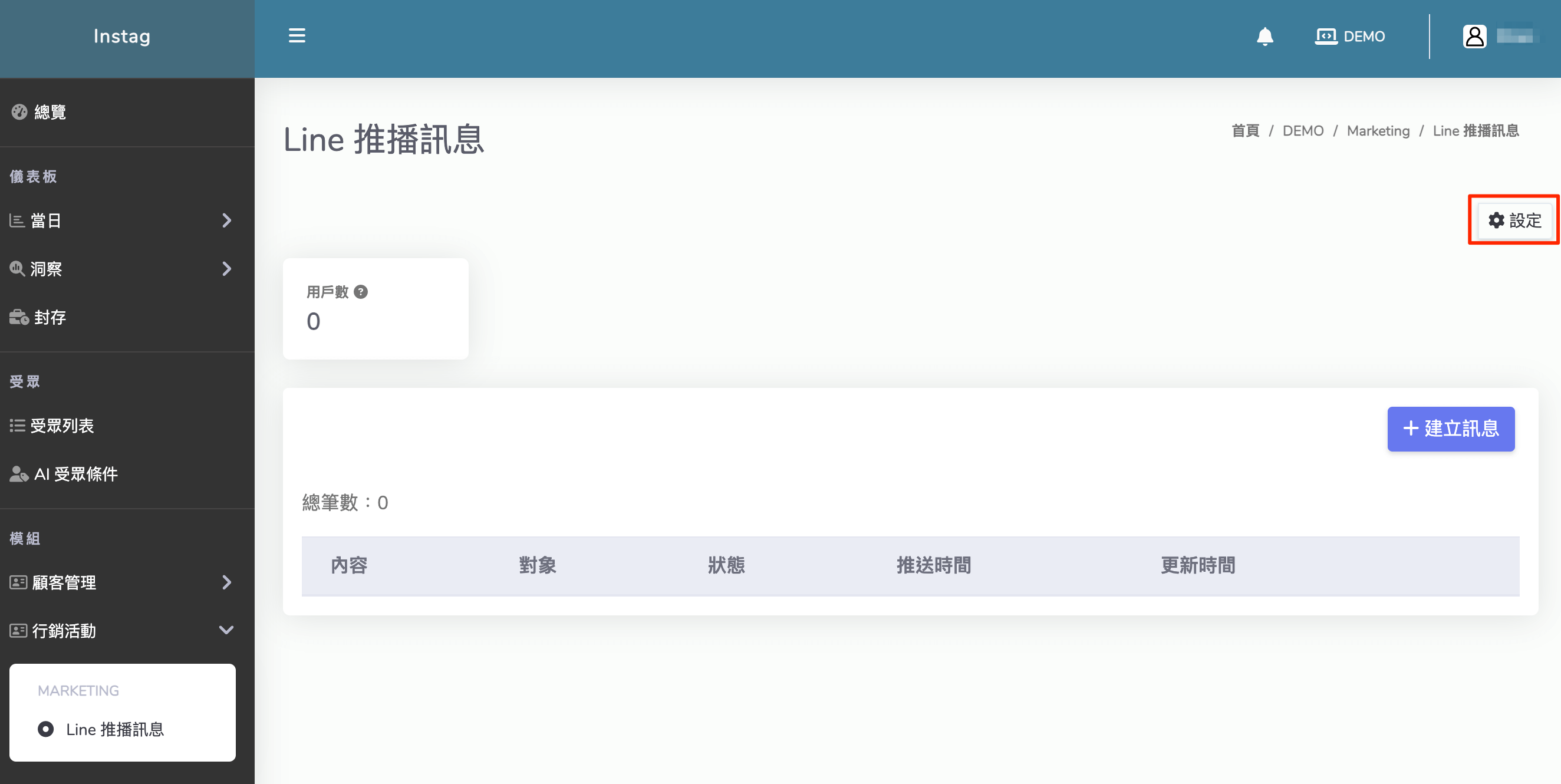Expand the 顧客管理 module menu

coord(226,582)
